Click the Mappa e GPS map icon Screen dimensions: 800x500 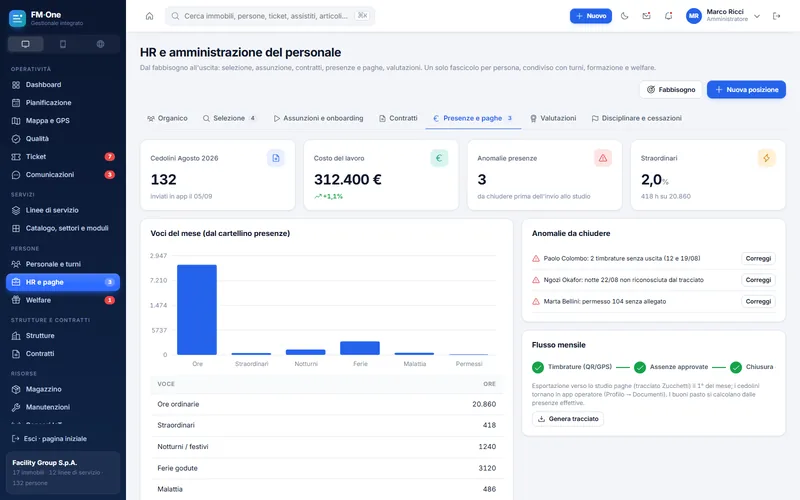[16, 121]
